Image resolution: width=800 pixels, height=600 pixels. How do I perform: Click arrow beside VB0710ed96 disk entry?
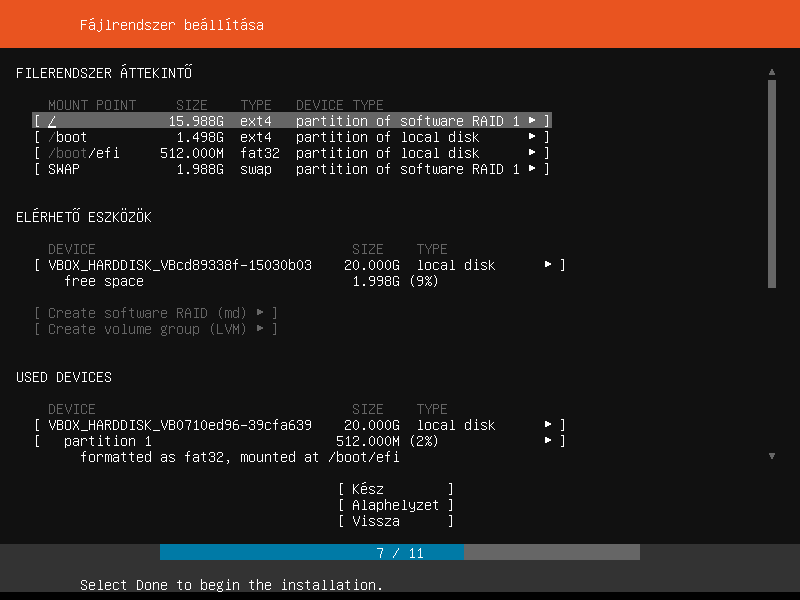pos(548,425)
